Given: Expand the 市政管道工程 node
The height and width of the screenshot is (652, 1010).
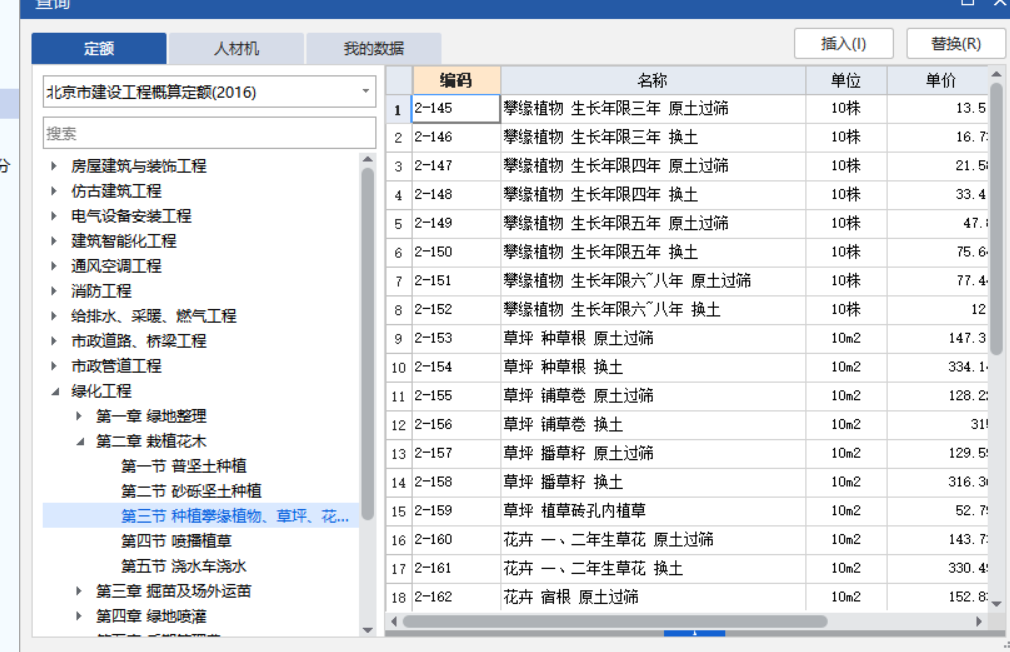Looking at the screenshot, I should (54, 366).
